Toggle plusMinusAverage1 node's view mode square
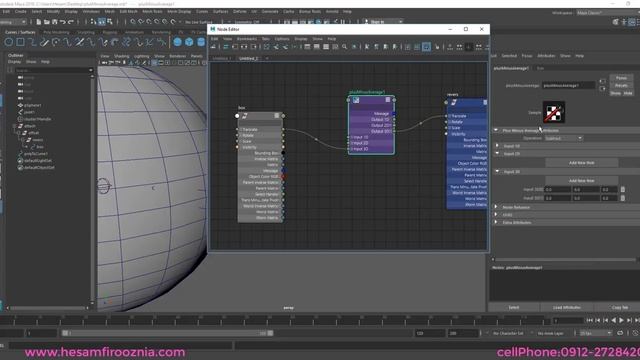Screen dimensions: 640x360 click(388, 100)
